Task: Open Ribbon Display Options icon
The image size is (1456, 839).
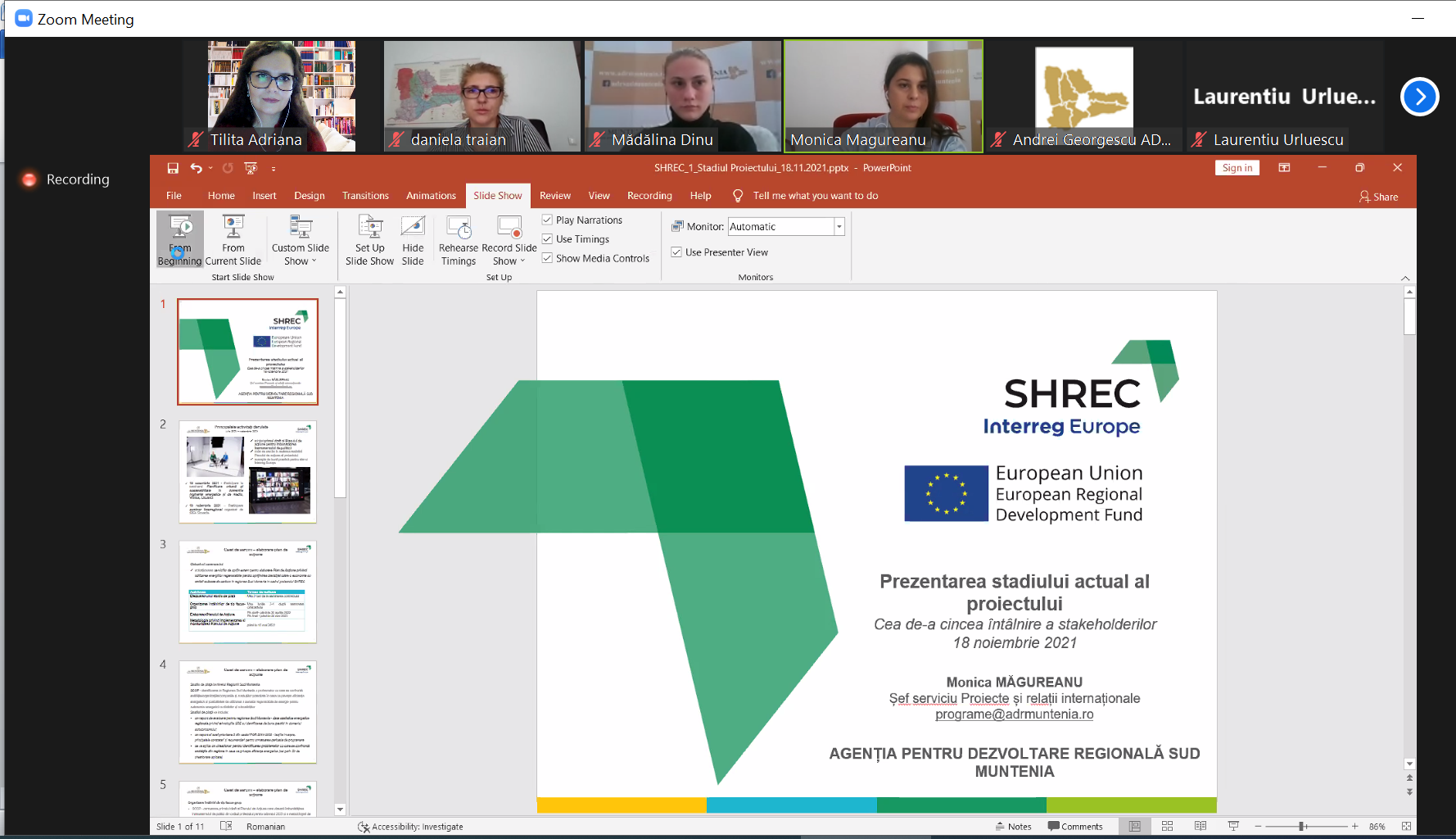Action: (1284, 168)
